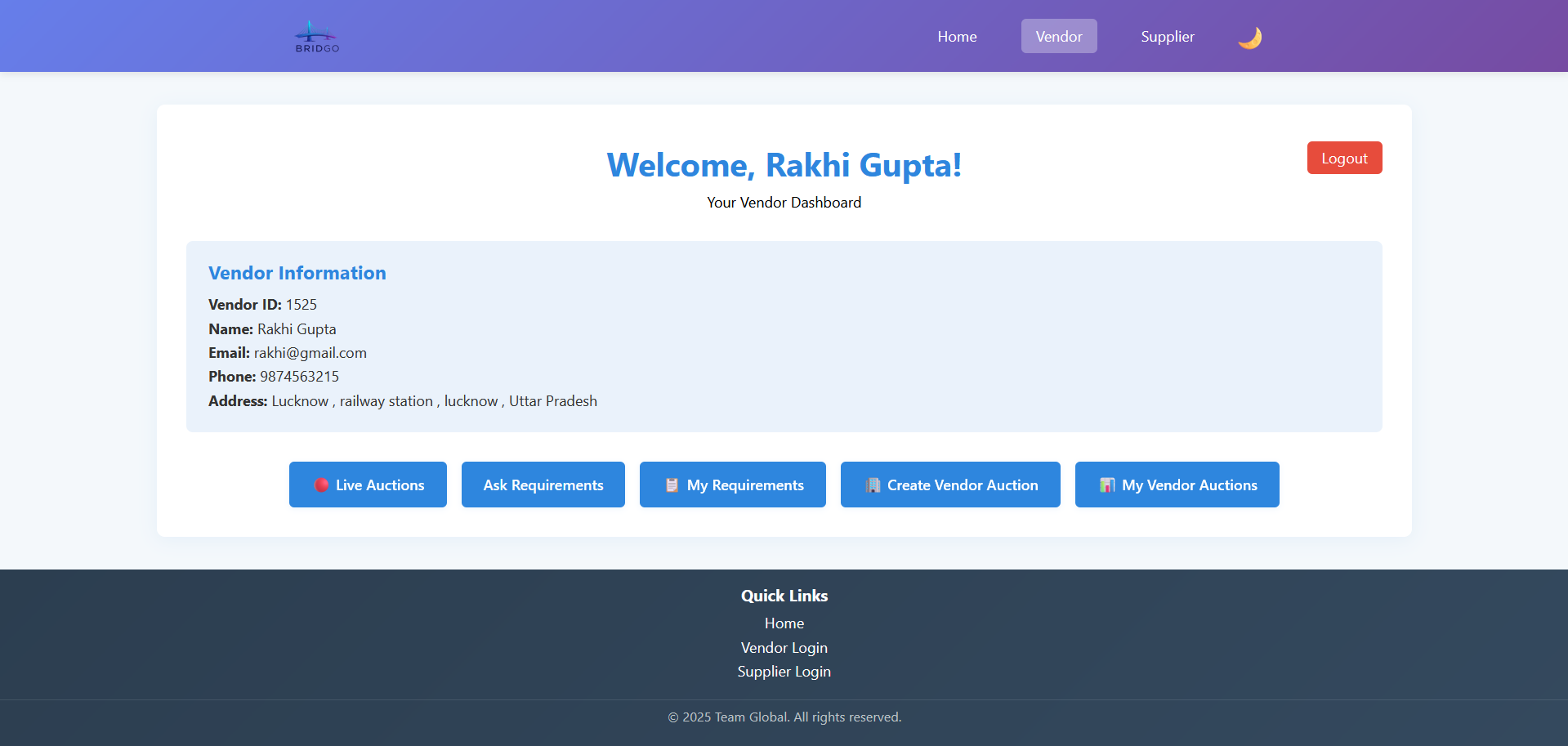Click the building icon on Create Vendor Auction
This screenshot has height=746, width=1568.
click(873, 485)
